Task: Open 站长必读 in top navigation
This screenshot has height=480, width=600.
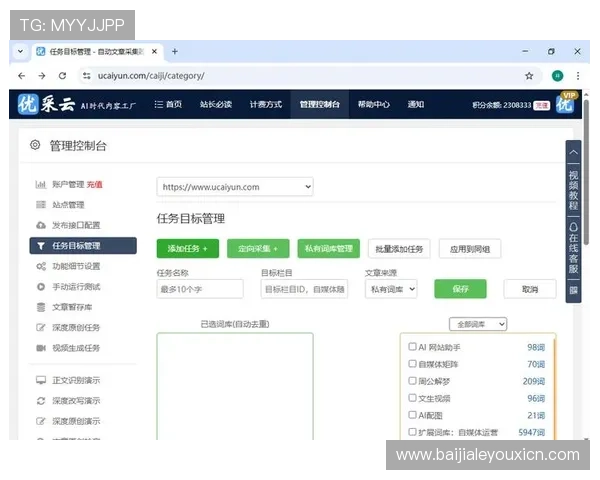Action: click(216, 104)
